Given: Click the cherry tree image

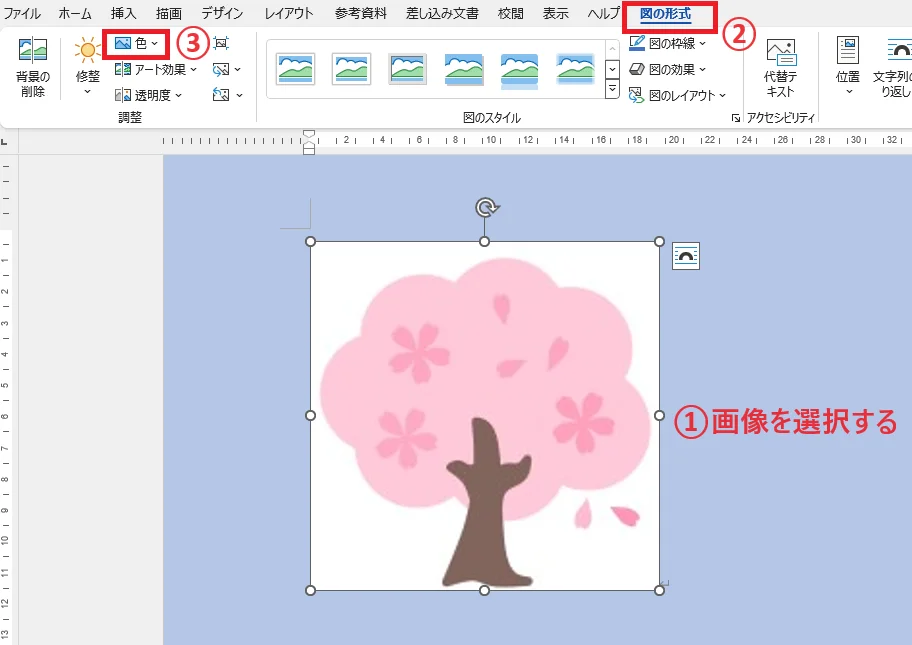Looking at the screenshot, I should point(484,416).
